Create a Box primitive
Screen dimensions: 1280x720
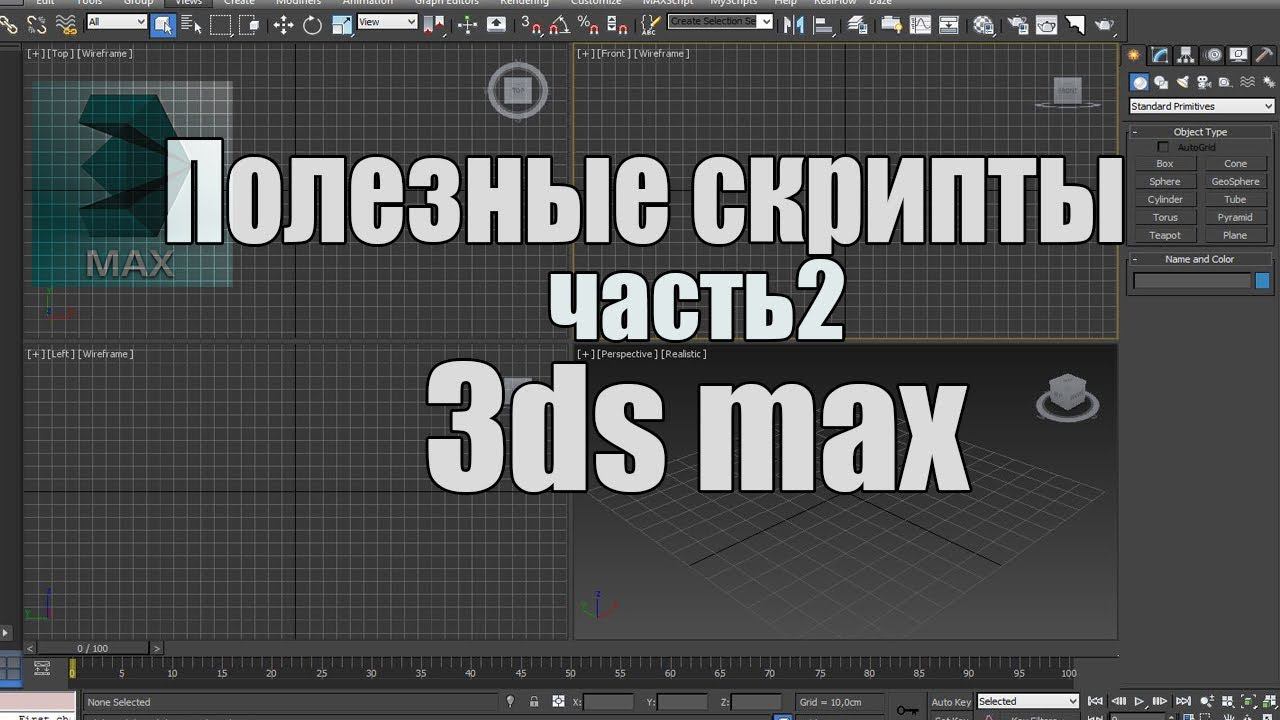tap(1165, 164)
